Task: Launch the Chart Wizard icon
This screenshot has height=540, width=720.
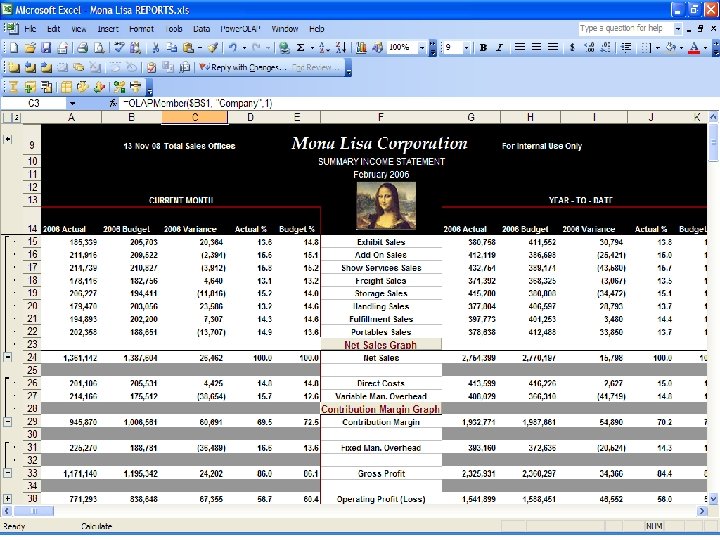Action: 361,47
